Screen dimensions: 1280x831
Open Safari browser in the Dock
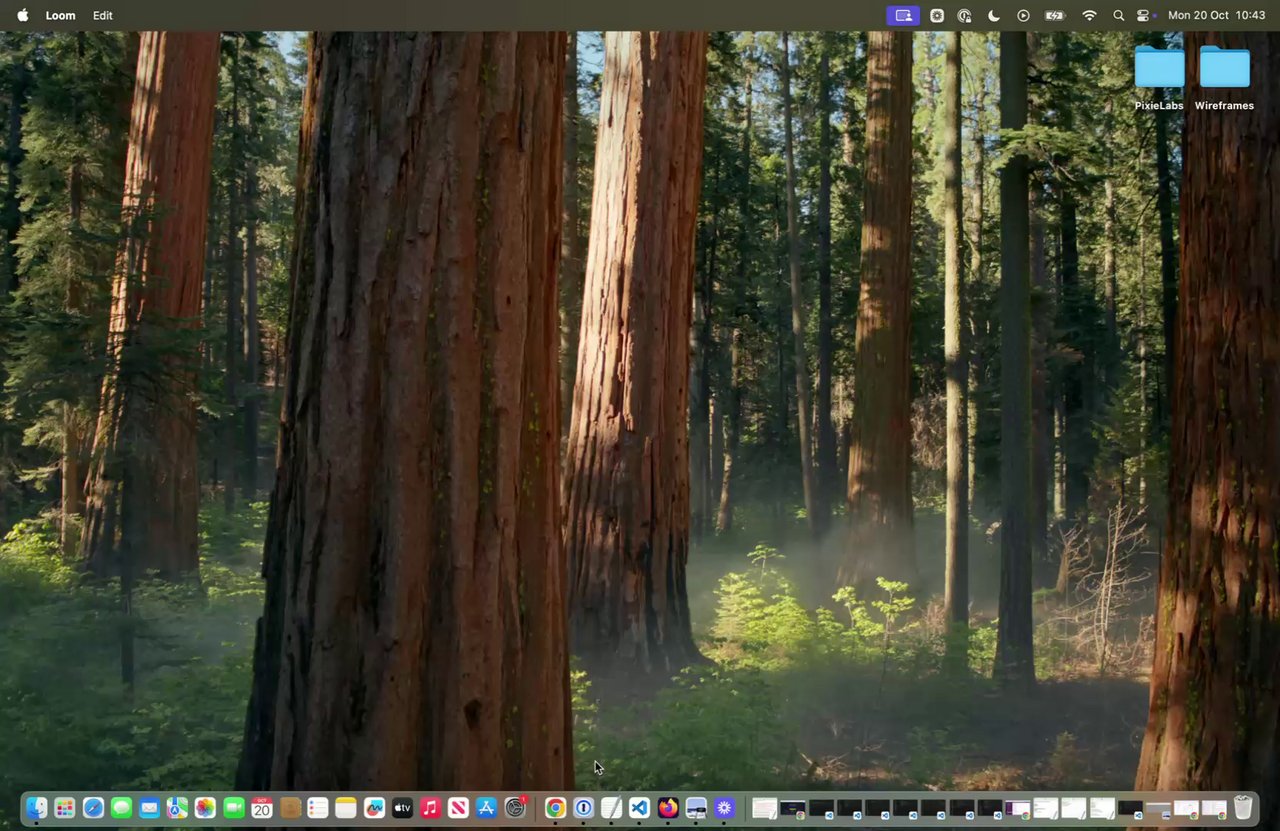pyautogui.click(x=93, y=808)
